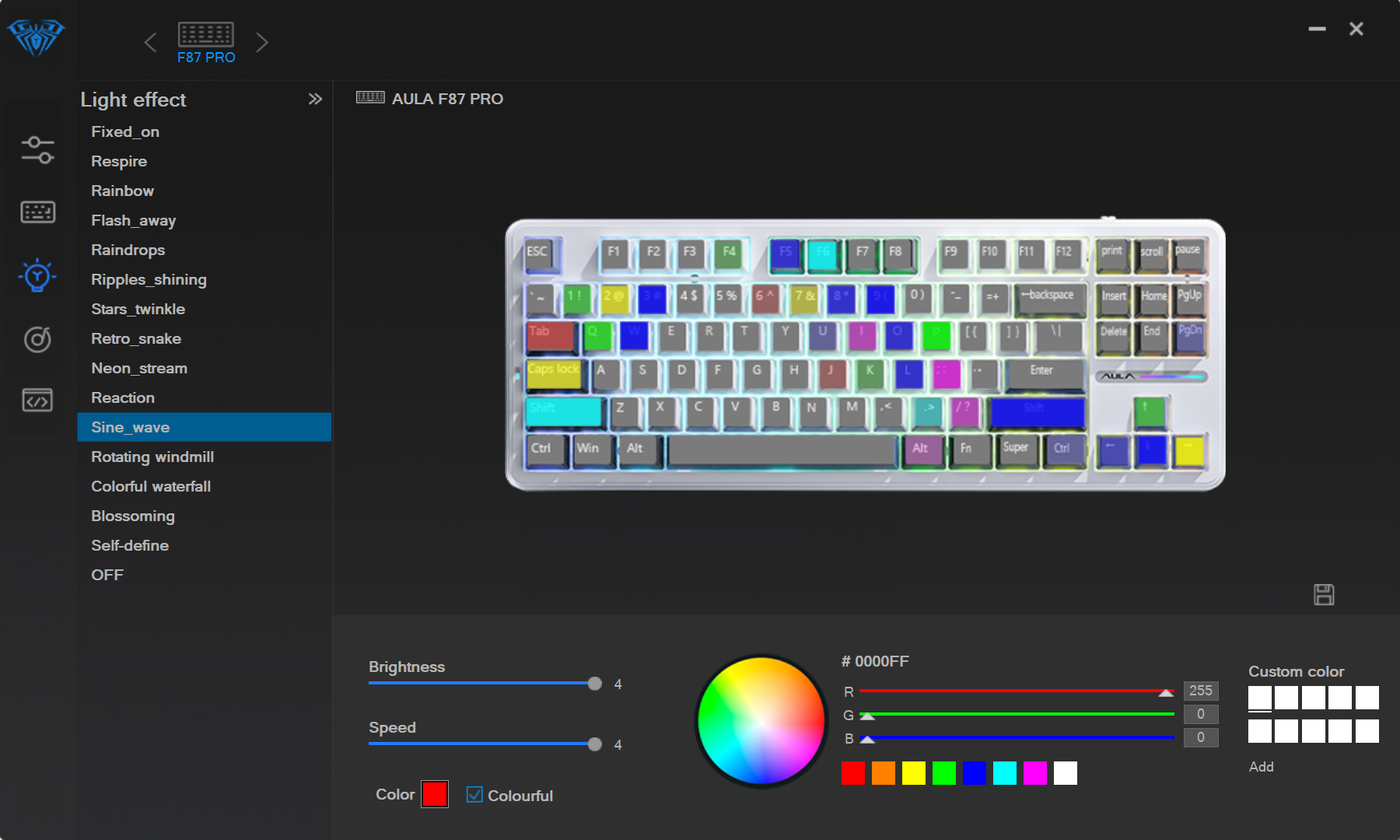Open the code/script panel in sidebar
Screen dimensions: 1400x840
coord(37,400)
